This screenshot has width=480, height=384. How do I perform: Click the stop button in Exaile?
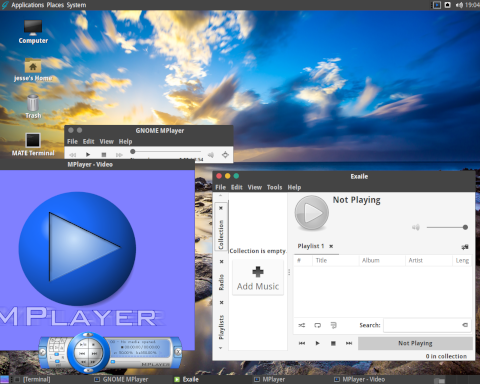pyautogui.click(x=333, y=343)
